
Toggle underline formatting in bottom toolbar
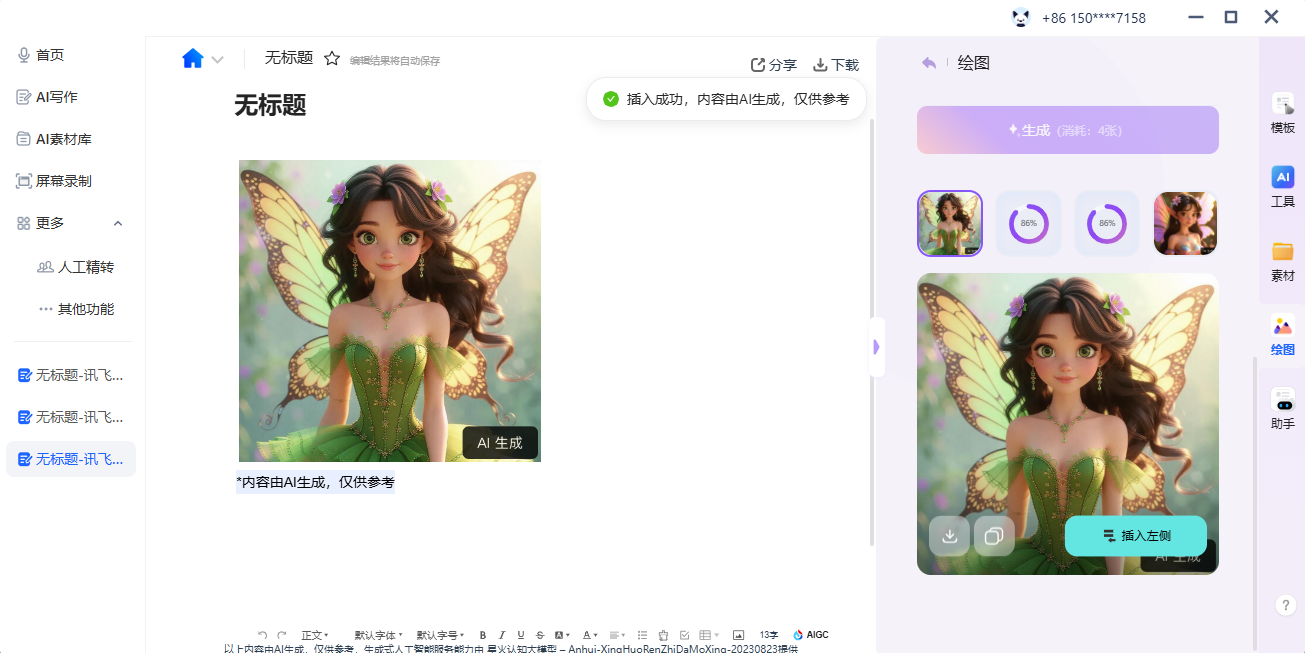520,635
